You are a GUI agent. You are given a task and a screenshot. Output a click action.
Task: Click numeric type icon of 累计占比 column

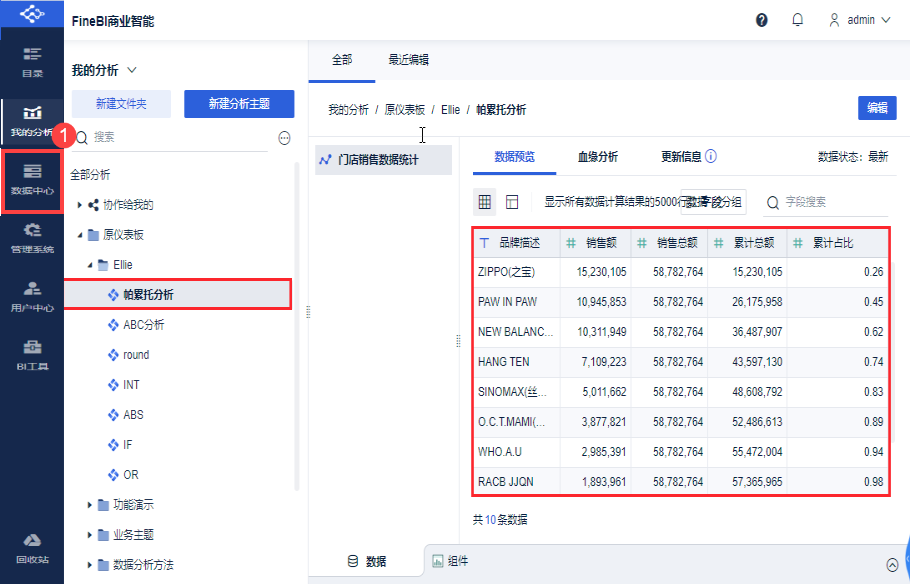coord(798,243)
